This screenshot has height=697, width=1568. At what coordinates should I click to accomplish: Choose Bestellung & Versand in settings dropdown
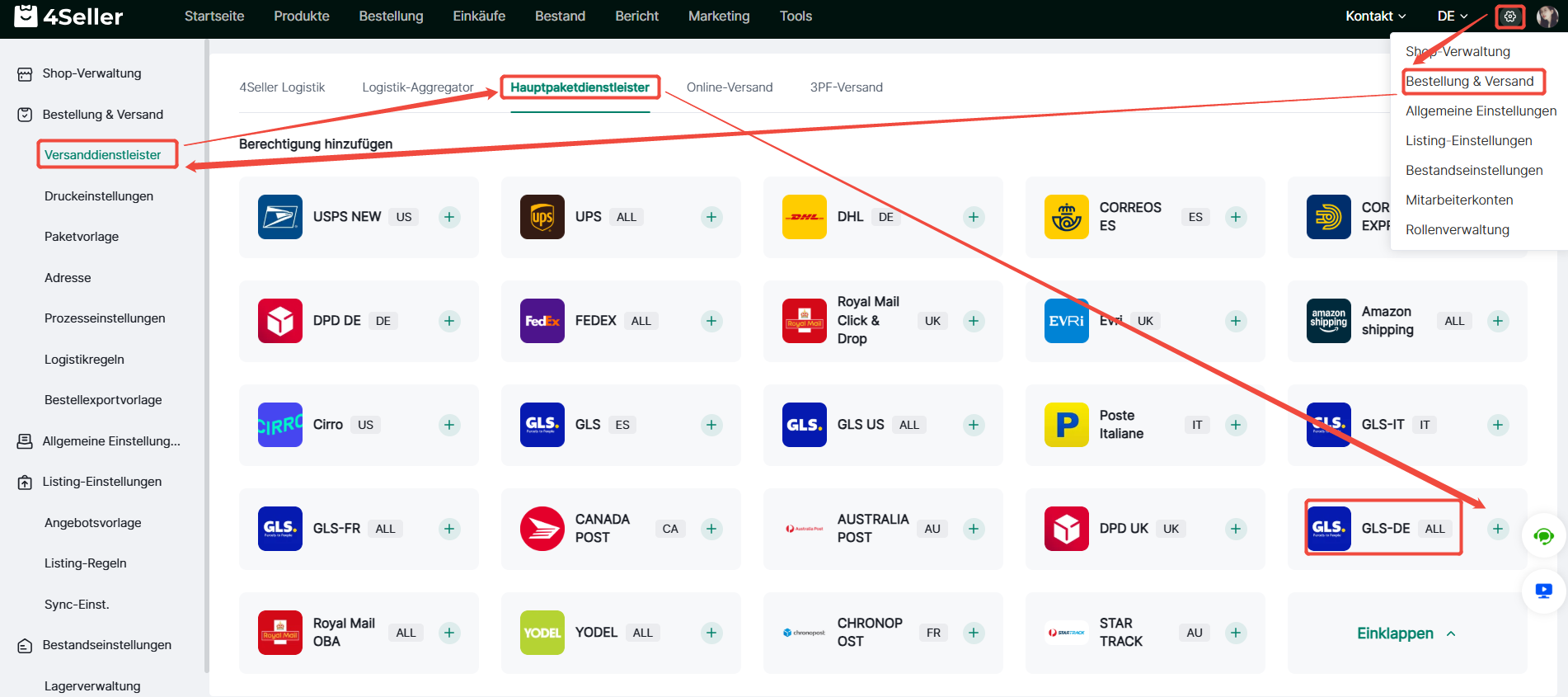[1470, 82]
